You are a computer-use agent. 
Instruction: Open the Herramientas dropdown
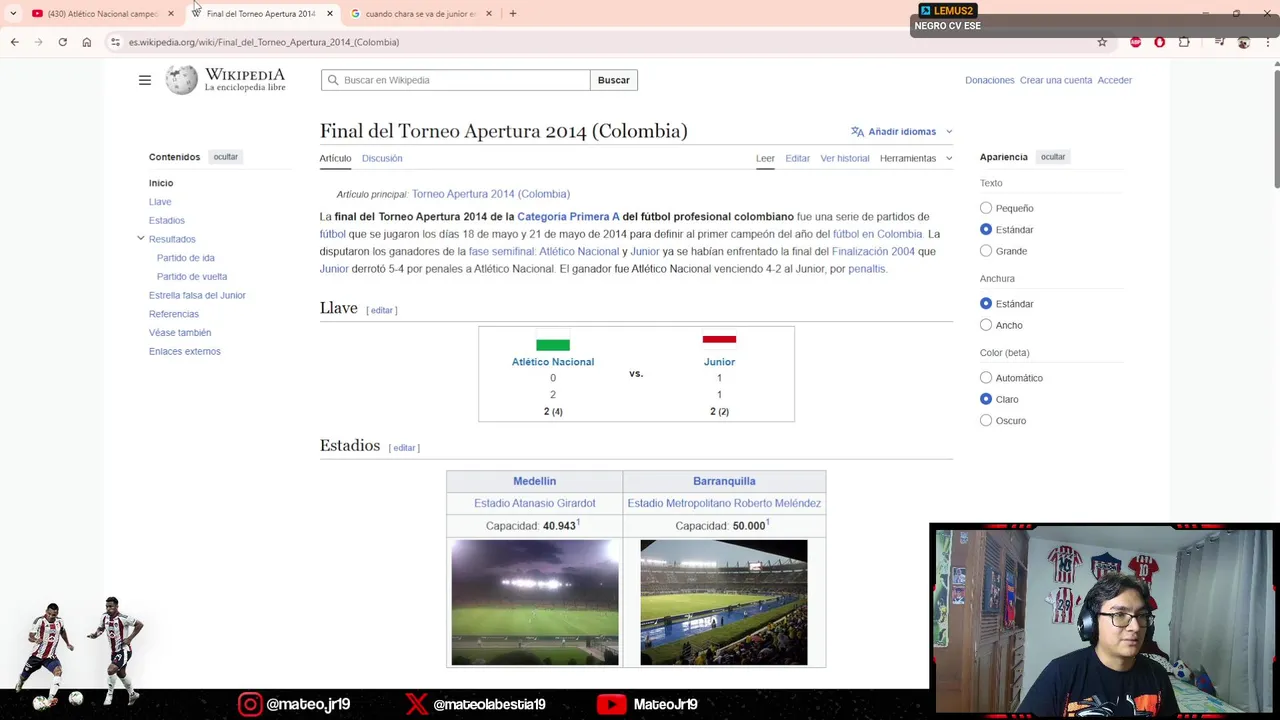coord(916,158)
